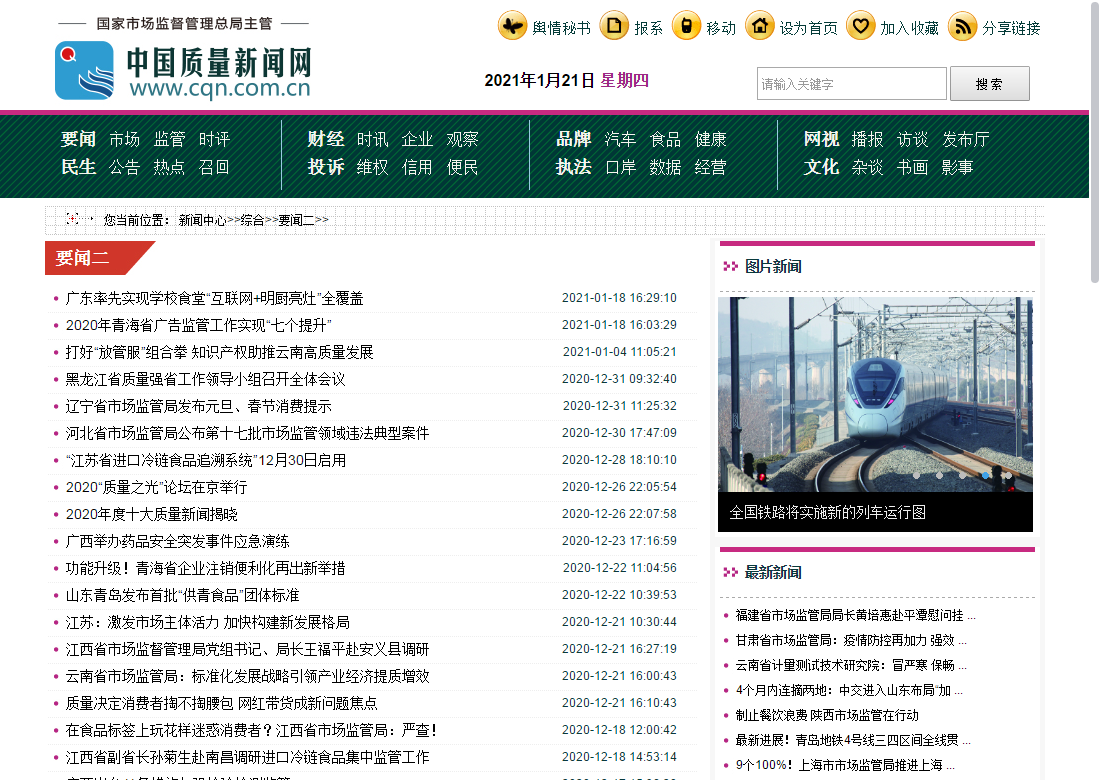Open article 辽宁省市场监管局发布元旦、春节消费提示
The width and height of the screenshot is (1101, 780).
click(198, 406)
